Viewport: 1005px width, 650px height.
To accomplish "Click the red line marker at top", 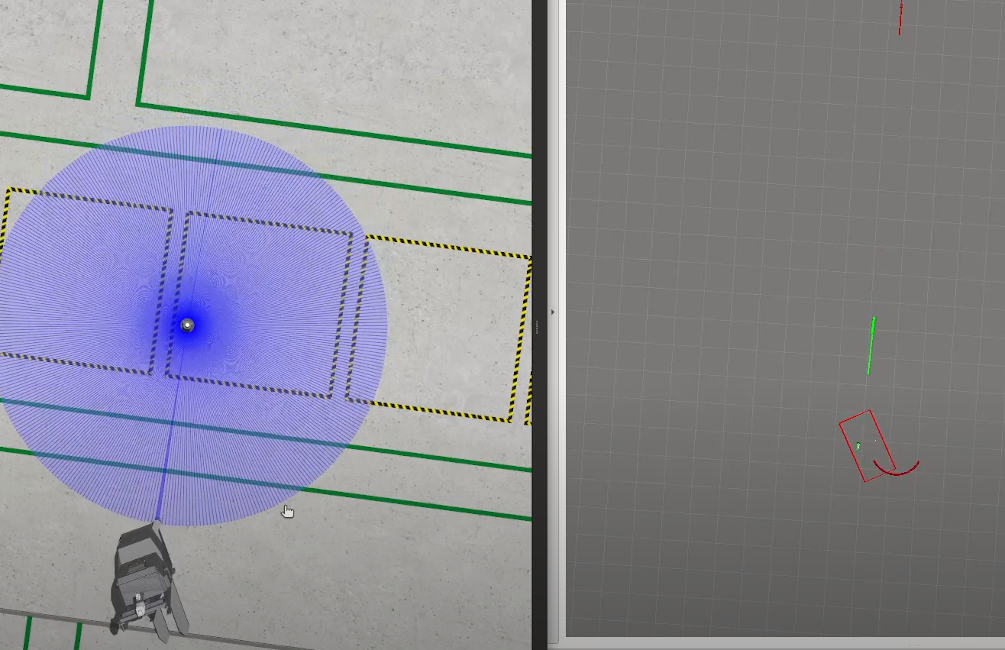I will coord(900,18).
